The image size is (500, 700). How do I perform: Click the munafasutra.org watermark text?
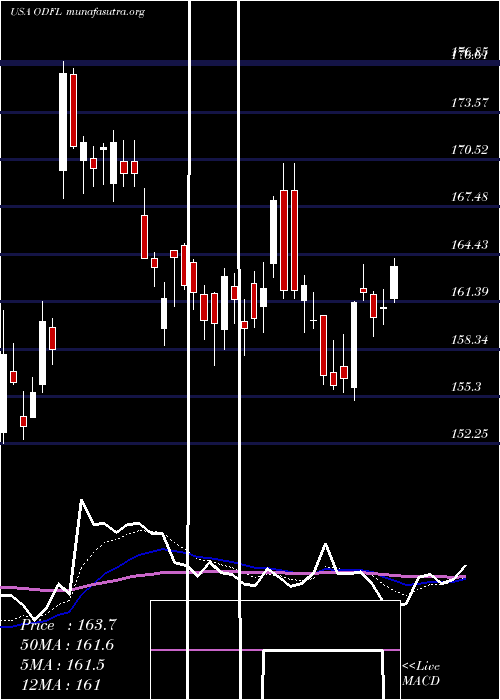[105, 12]
